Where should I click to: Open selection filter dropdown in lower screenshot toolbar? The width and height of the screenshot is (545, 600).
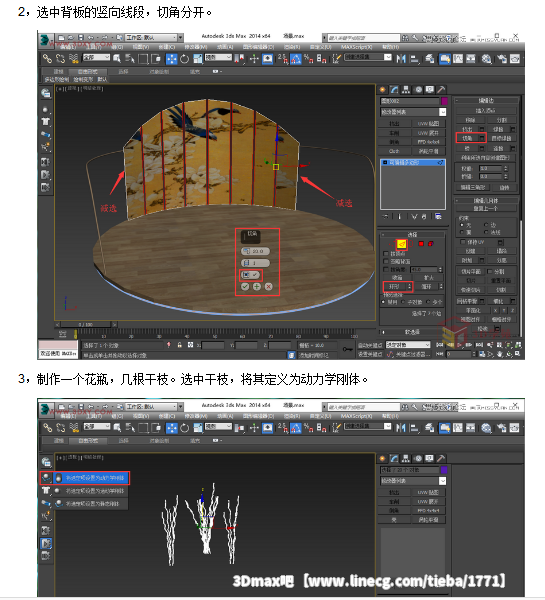(x=96, y=426)
